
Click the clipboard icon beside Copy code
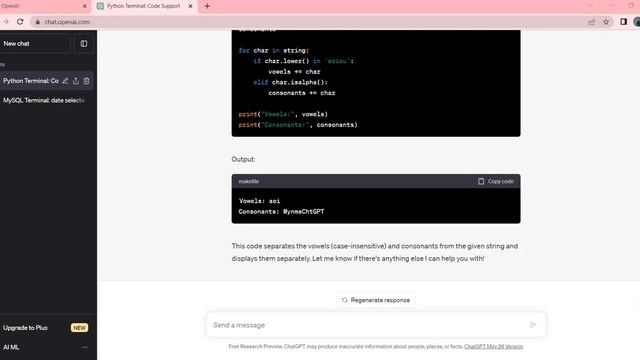click(x=481, y=181)
